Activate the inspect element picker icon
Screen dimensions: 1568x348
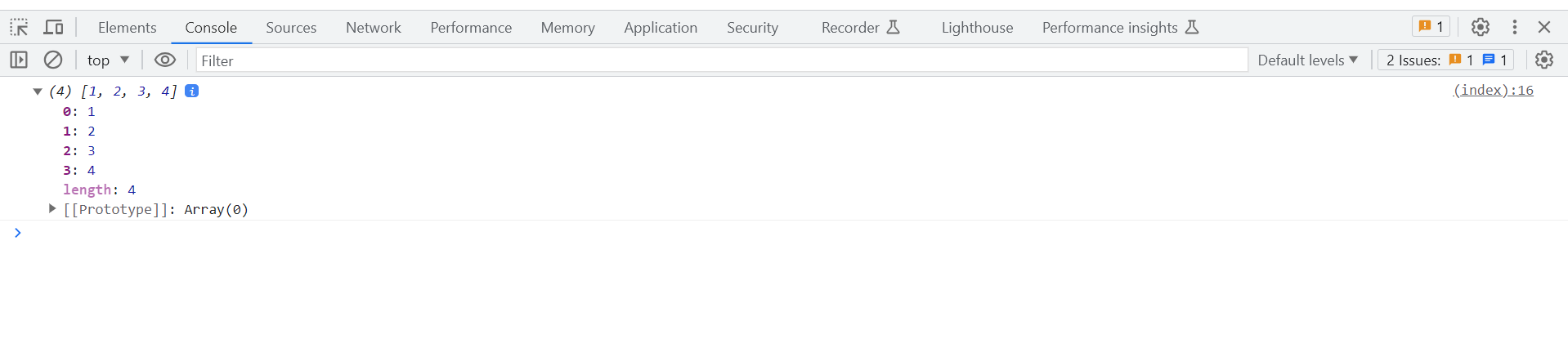point(19,27)
